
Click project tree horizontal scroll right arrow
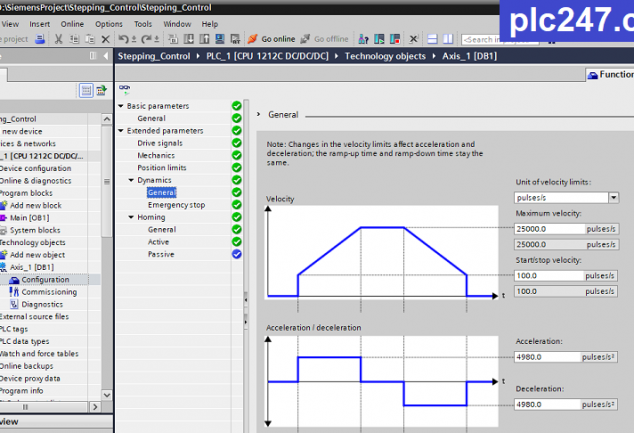(x=95, y=407)
